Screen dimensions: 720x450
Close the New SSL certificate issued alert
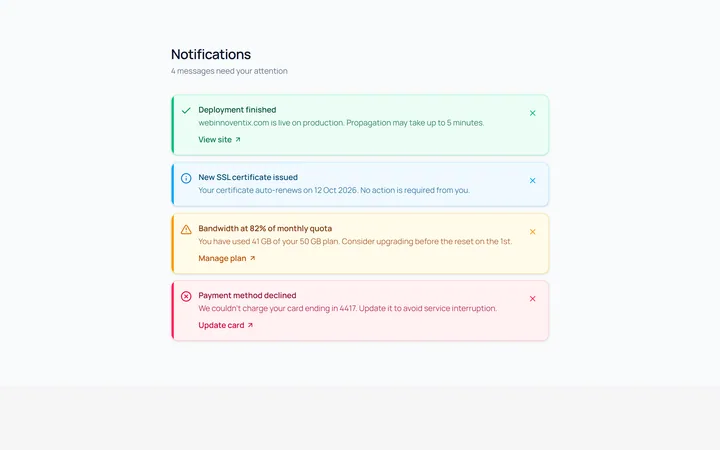532,180
